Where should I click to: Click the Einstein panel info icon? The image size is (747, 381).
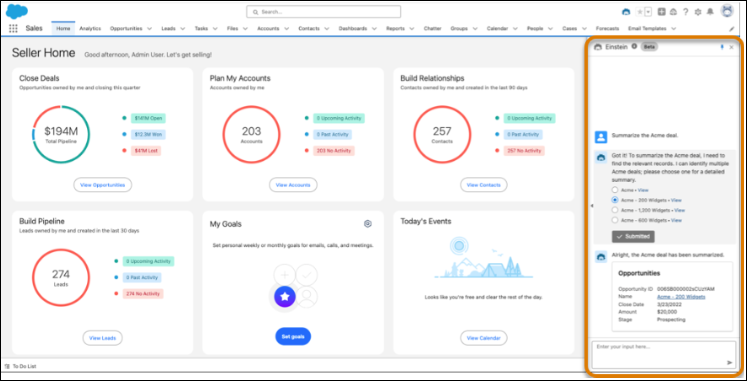click(634, 47)
